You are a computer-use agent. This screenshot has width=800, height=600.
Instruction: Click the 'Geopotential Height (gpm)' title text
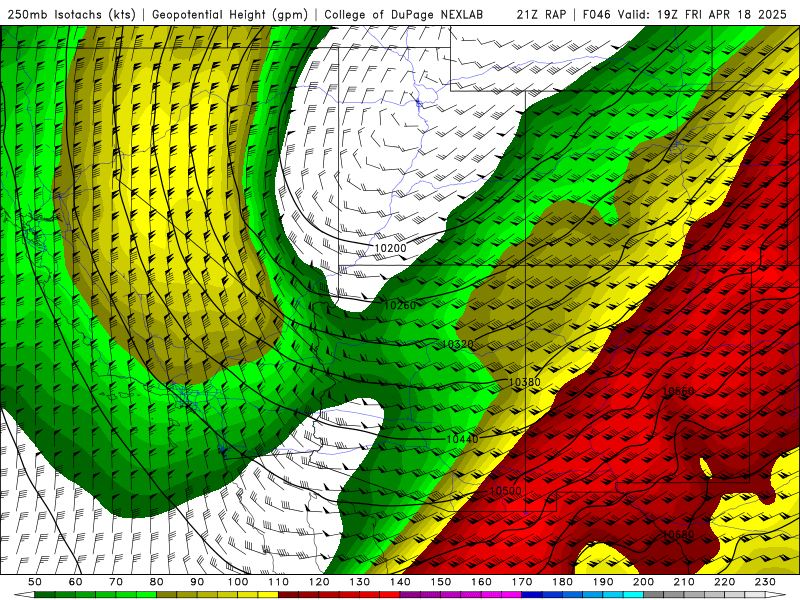230,15
